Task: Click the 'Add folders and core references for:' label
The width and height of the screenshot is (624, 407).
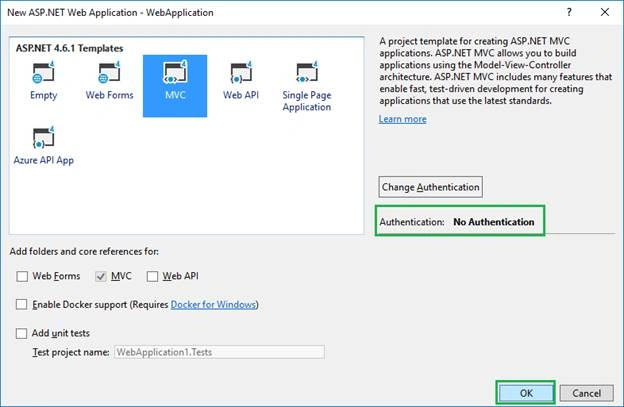Action: (84, 251)
